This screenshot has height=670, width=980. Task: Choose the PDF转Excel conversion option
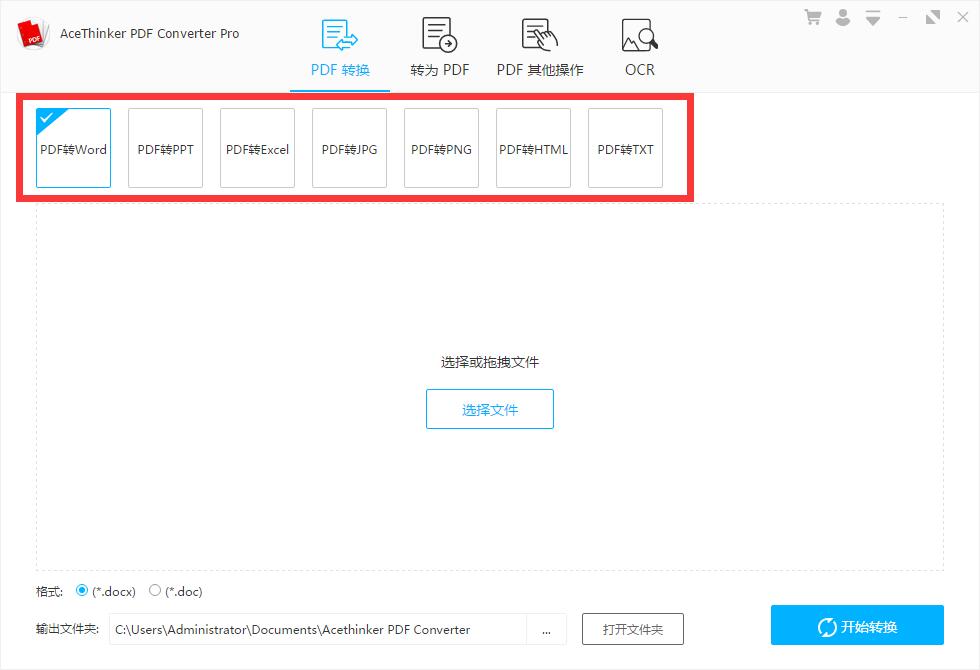click(258, 148)
